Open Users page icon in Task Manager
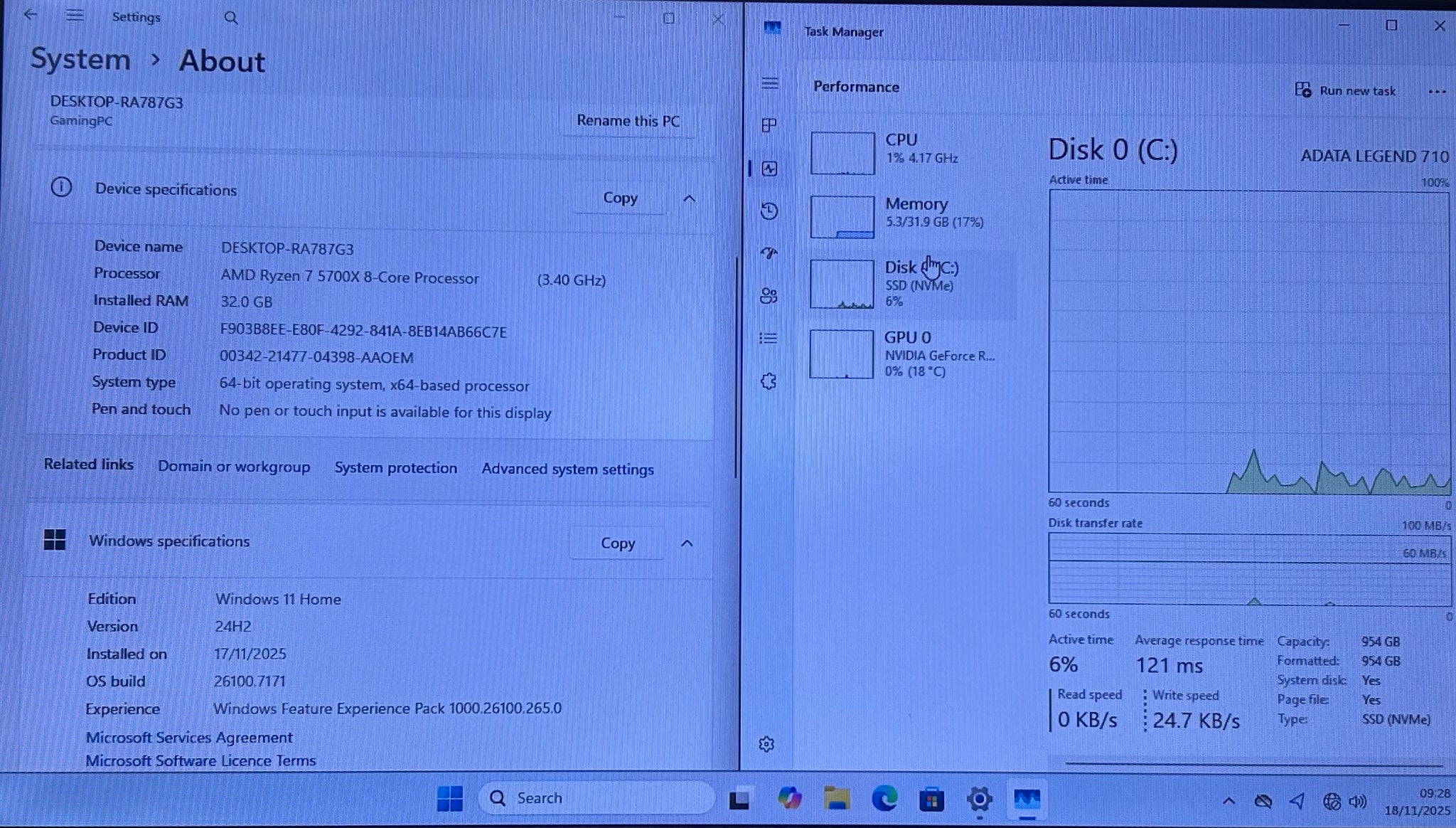The width and height of the screenshot is (1456, 828). pos(769,296)
